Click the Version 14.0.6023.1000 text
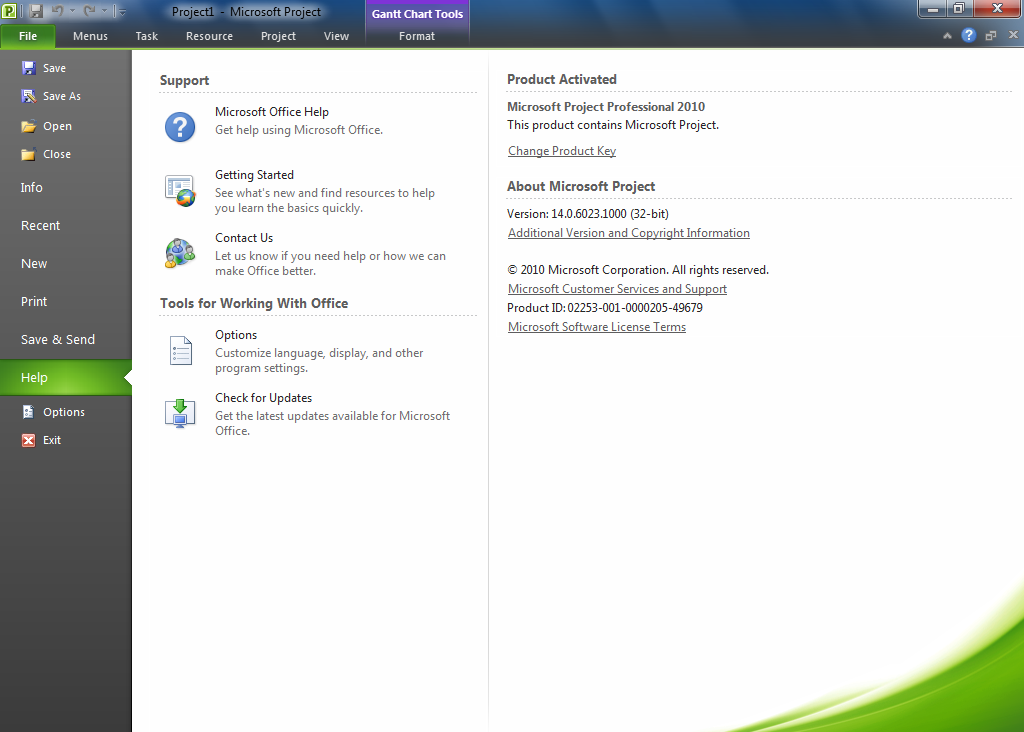This screenshot has width=1024, height=732. 588,214
